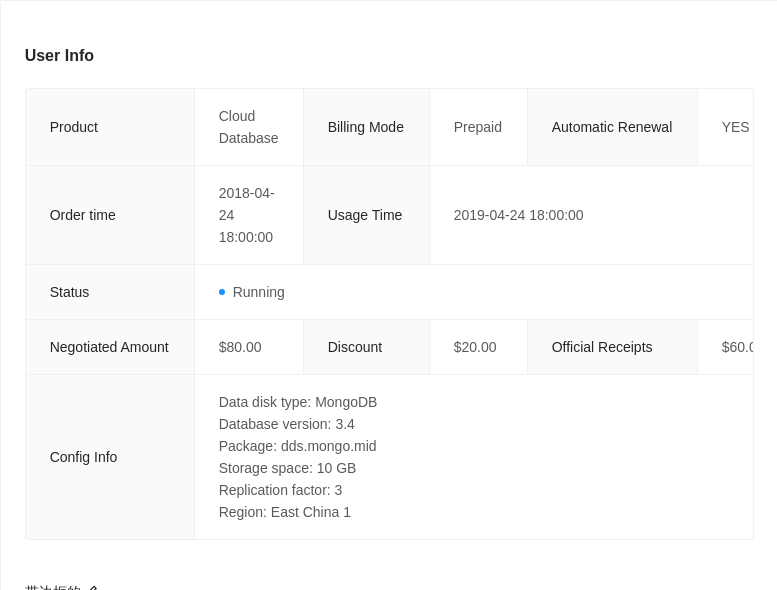Screen dimensions: 777x590
Task: Click the Region East China 1 line
Action: pos(284,512)
